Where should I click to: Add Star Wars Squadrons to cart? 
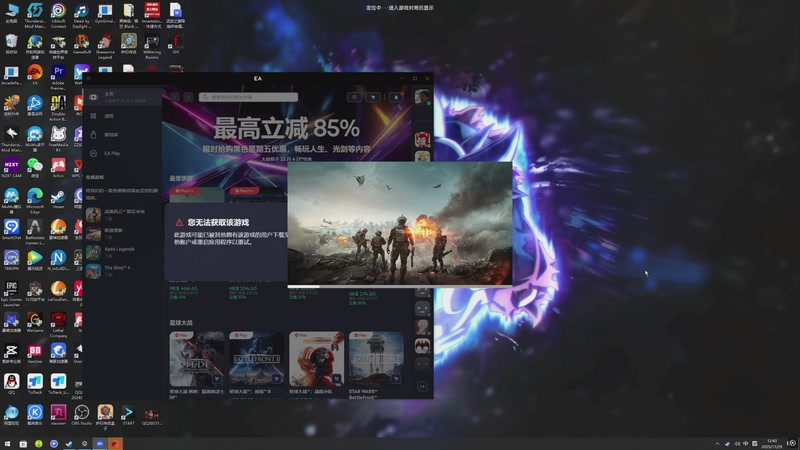point(337,379)
